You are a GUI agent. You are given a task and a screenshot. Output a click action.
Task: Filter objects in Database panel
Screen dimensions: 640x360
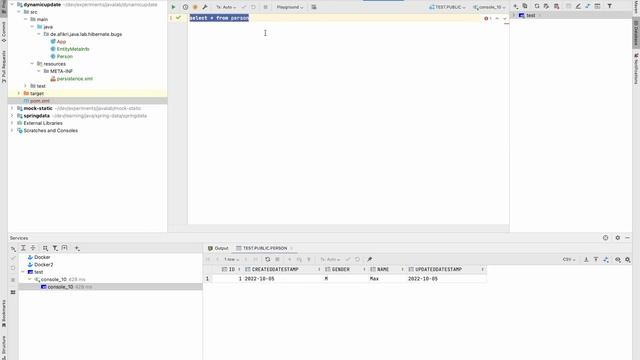(x=609, y=6)
